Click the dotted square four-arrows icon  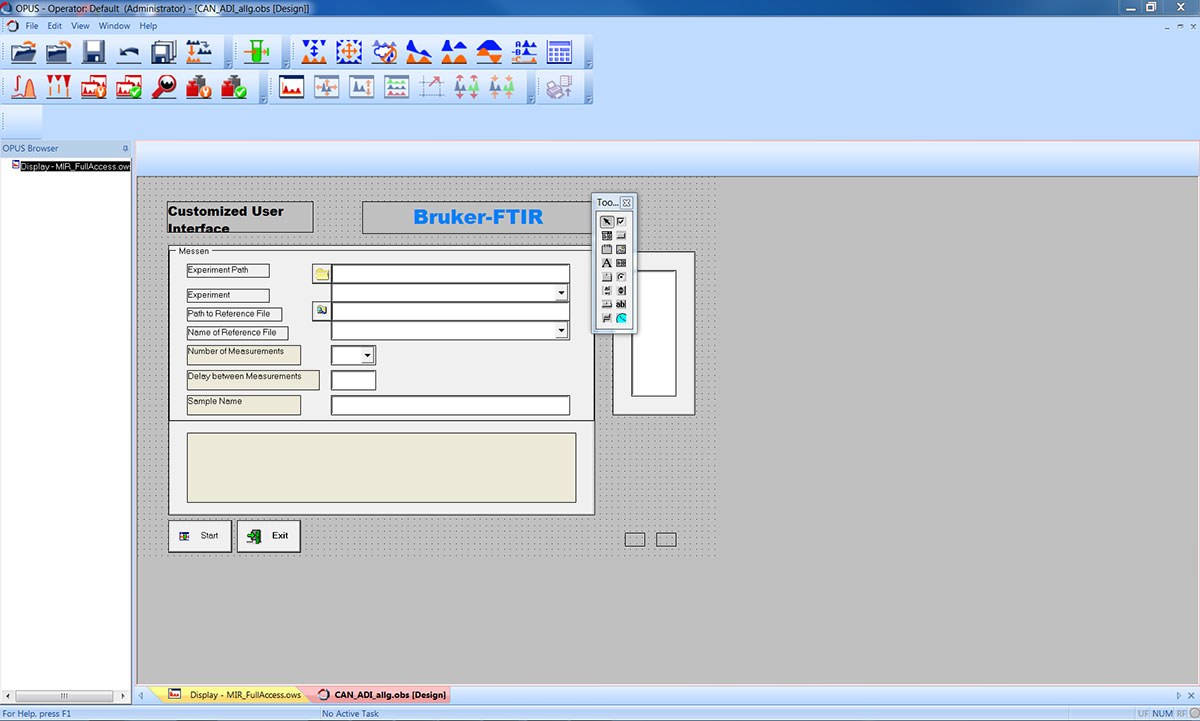click(350, 53)
